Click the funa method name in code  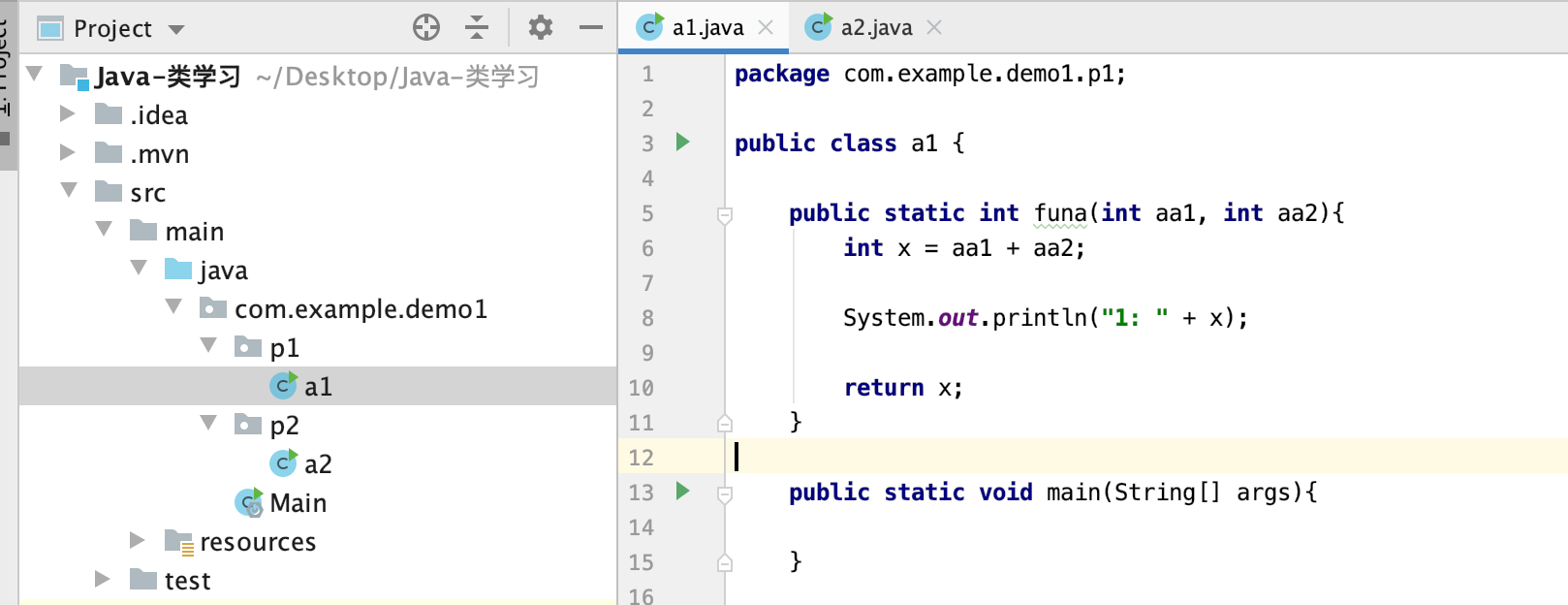tap(1060, 213)
